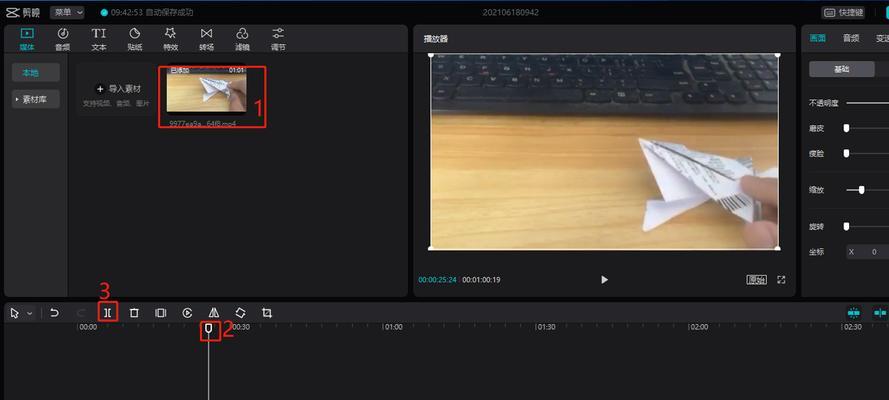889x400 pixels.
Task: Click the 坐标 X coordinate input field
Action: pos(867,252)
